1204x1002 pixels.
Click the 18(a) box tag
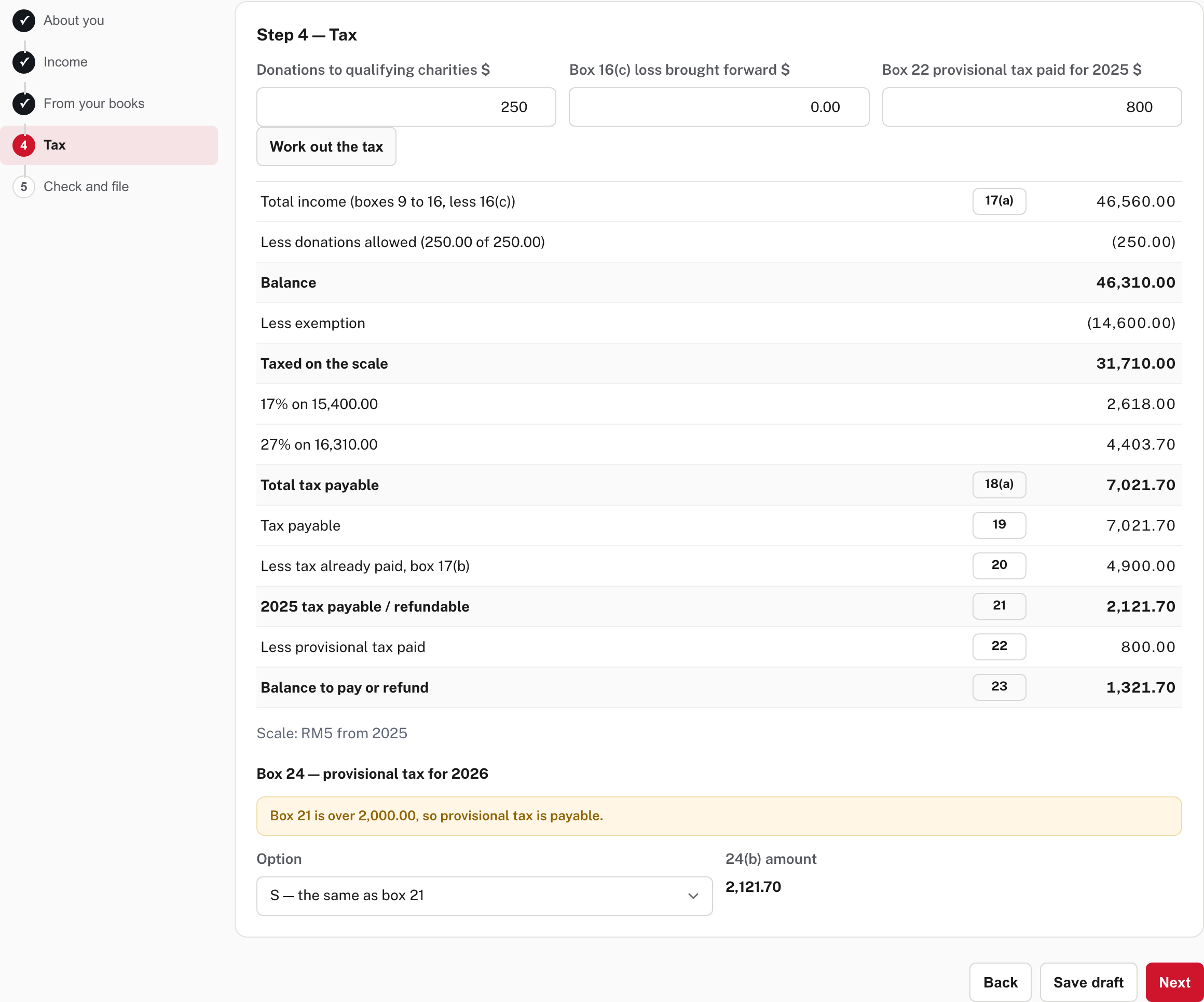point(998,485)
